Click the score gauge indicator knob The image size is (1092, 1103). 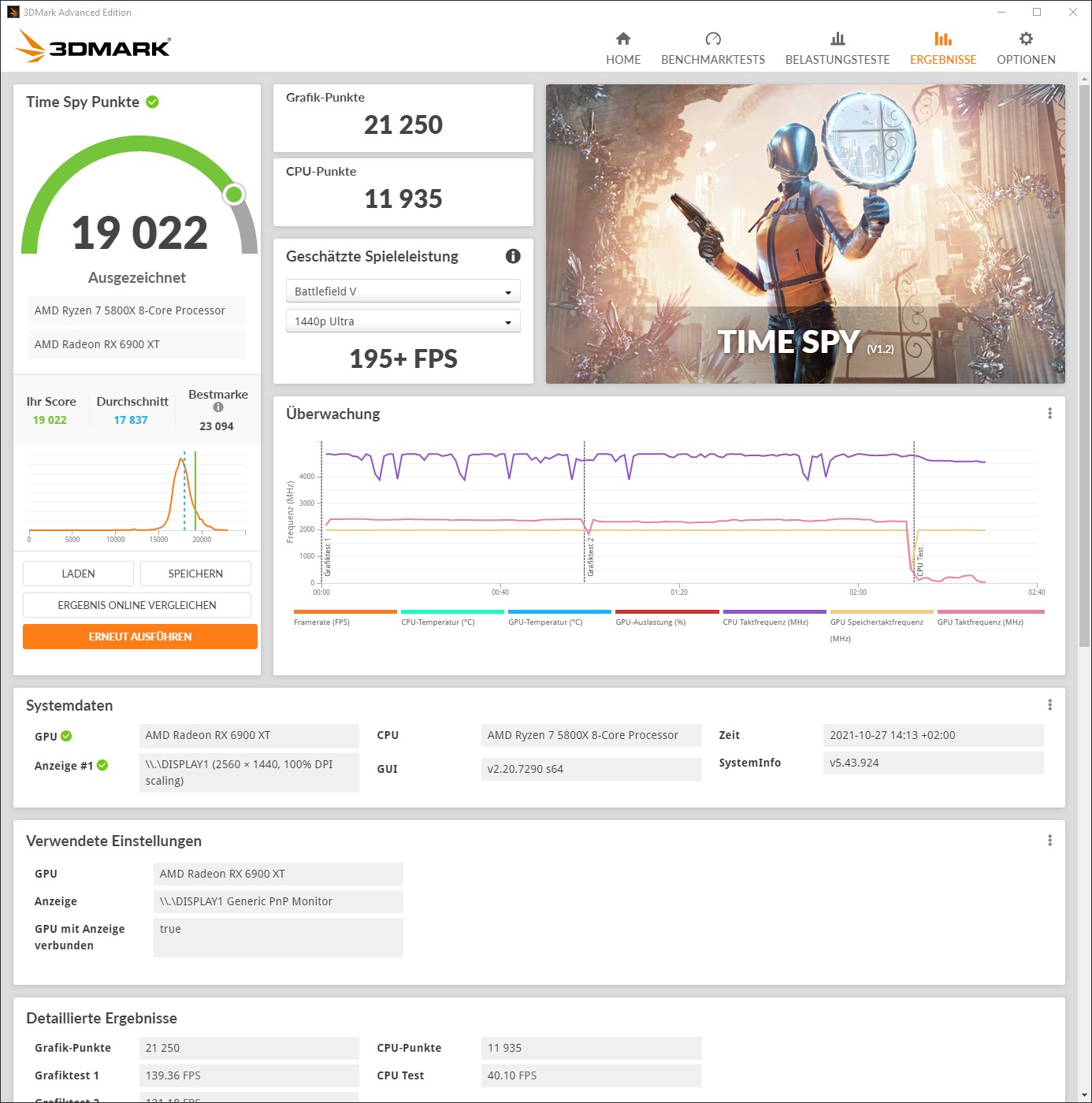pyautogui.click(x=234, y=194)
